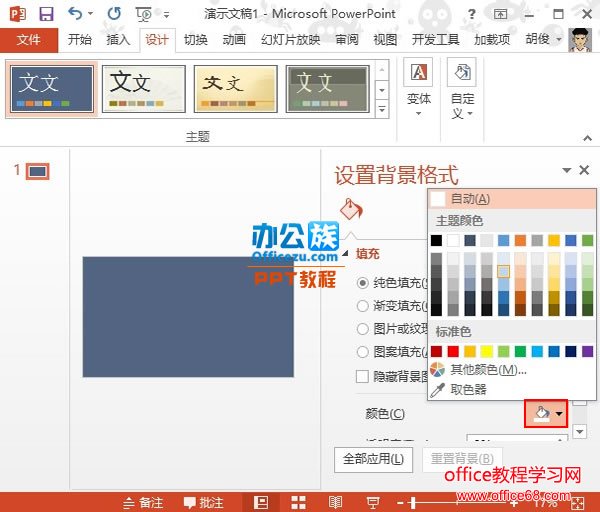The width and height of the screenshot is (600, 512).
Task: Click the paint bucket Fill tab icon
Action: tap(351, 209)
